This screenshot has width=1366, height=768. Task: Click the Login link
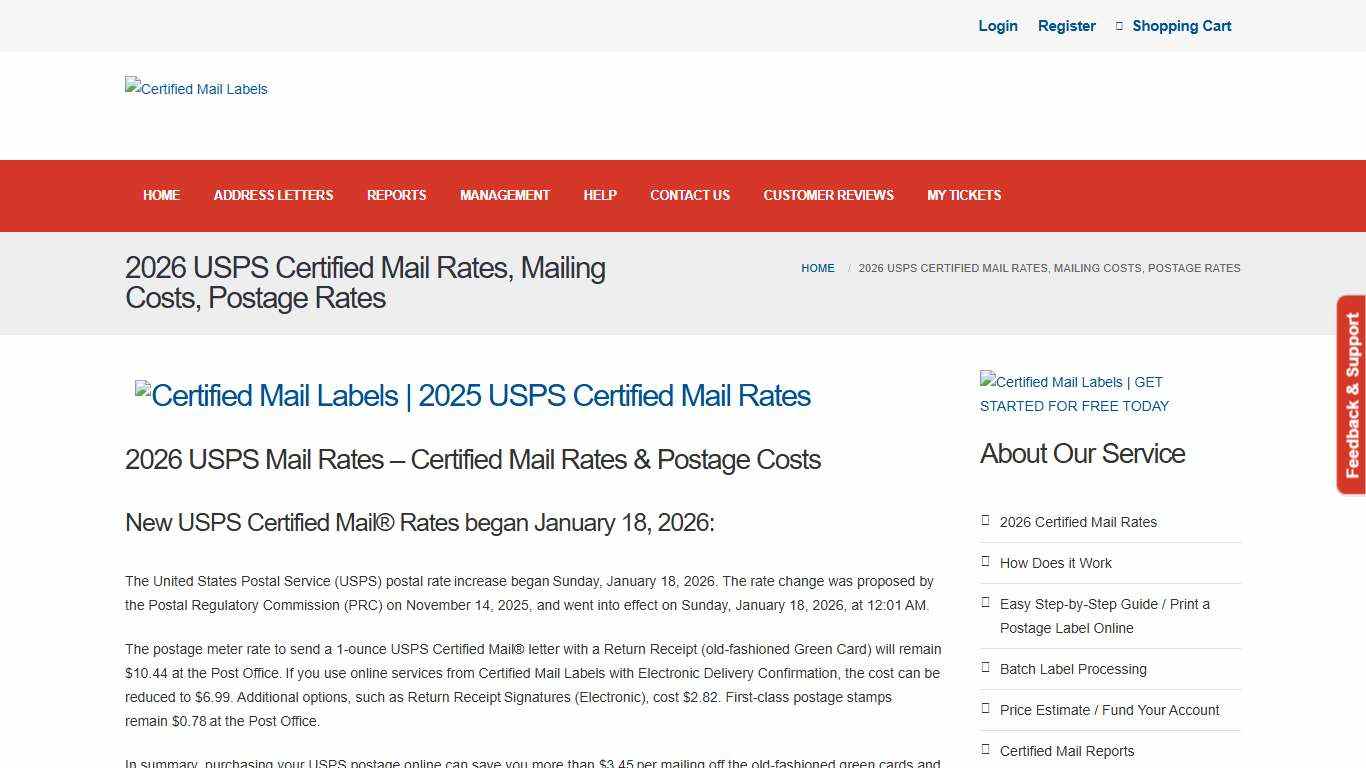click(998, 25)
